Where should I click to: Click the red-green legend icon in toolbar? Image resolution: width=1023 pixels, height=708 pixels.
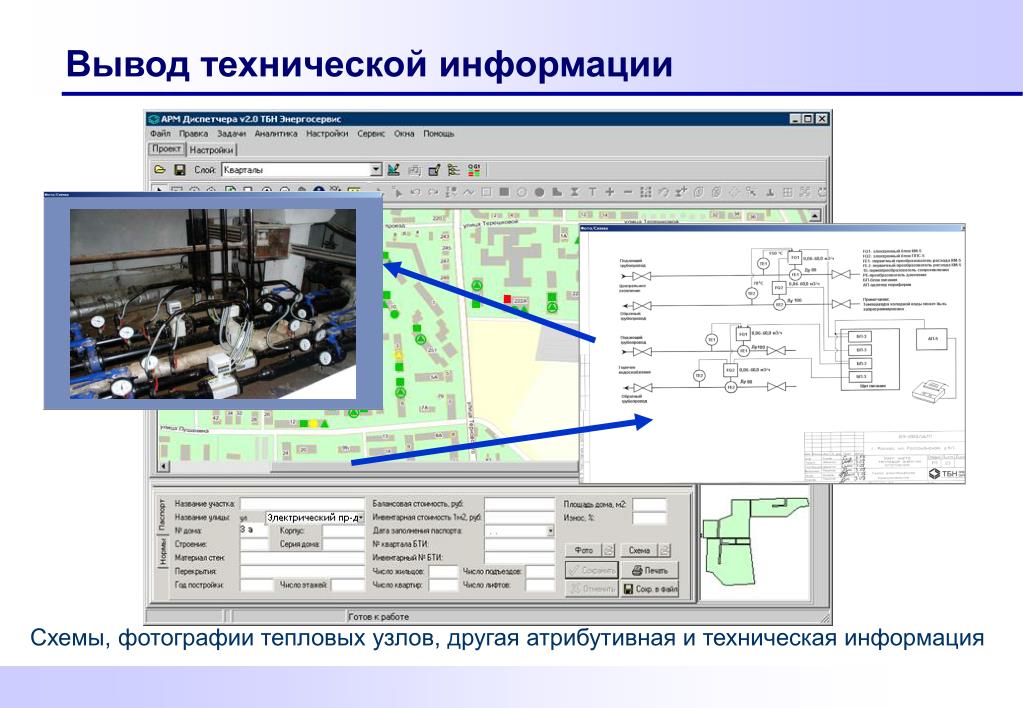click(474, 170)
